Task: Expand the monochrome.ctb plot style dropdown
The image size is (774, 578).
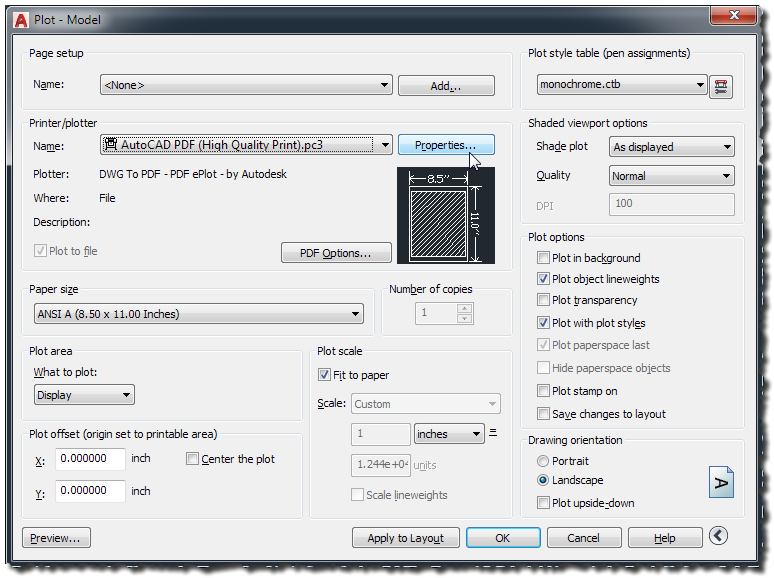Action: (622, 84)
